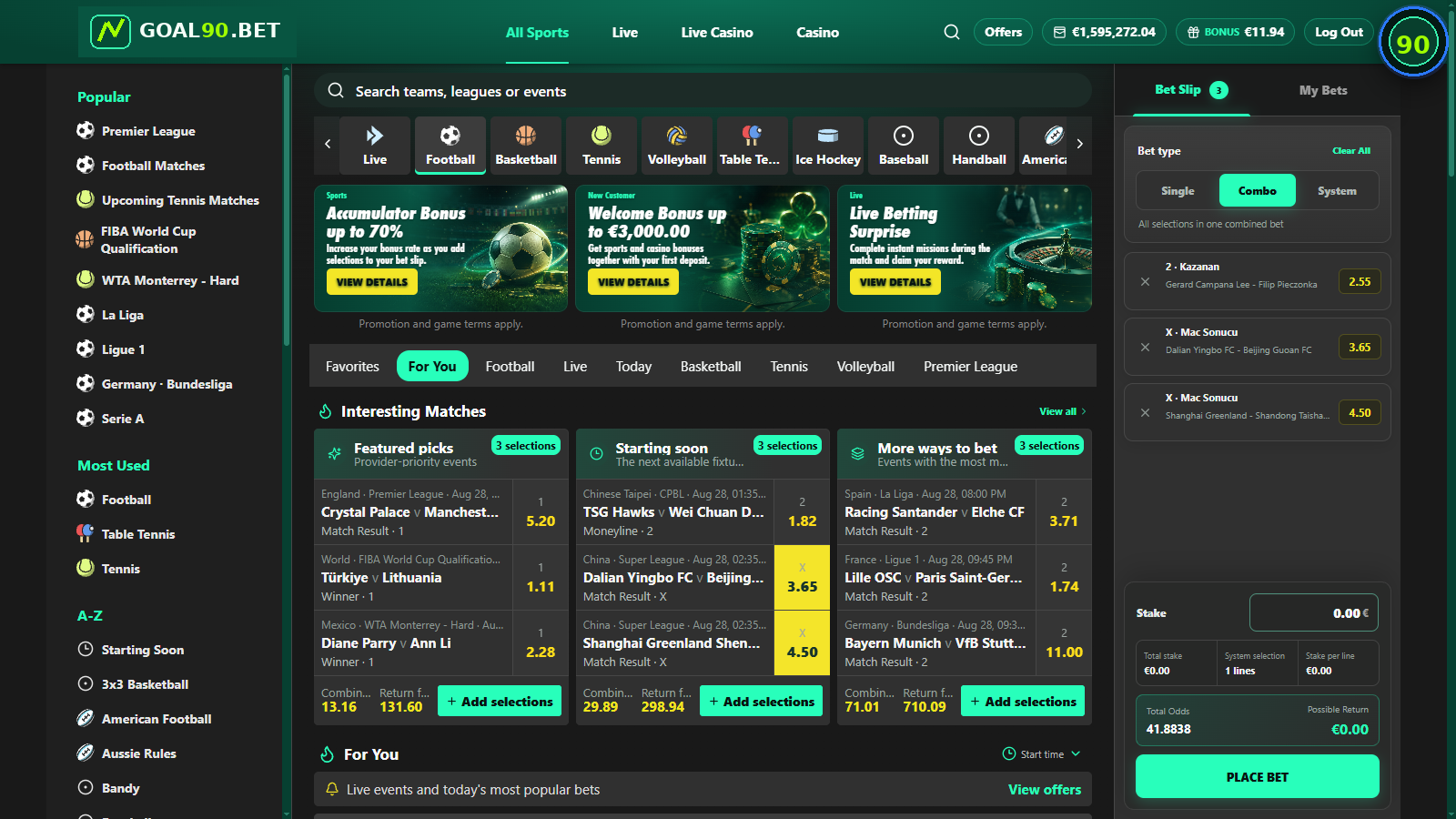
Task: View details of Welcome Bonus banner
Action: point(633,282)
